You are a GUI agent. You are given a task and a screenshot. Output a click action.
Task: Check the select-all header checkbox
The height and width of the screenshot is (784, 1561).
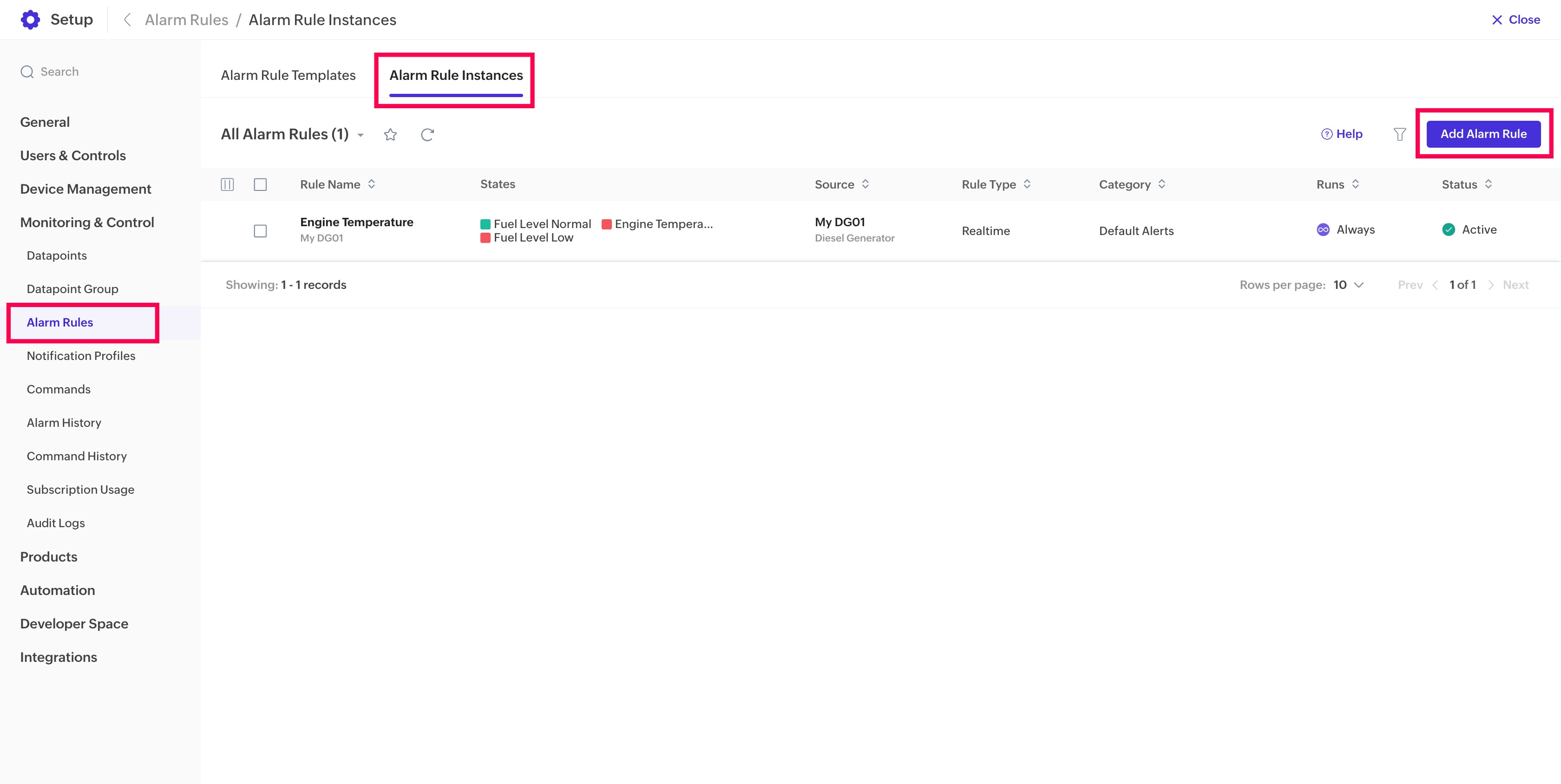[260, 184]
